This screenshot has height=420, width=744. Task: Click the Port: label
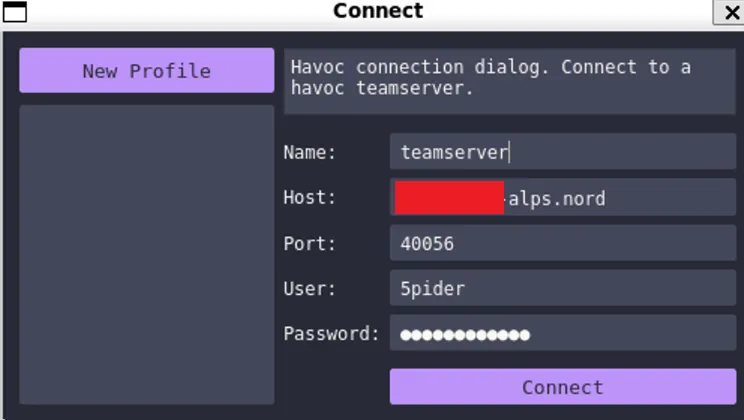309,243
